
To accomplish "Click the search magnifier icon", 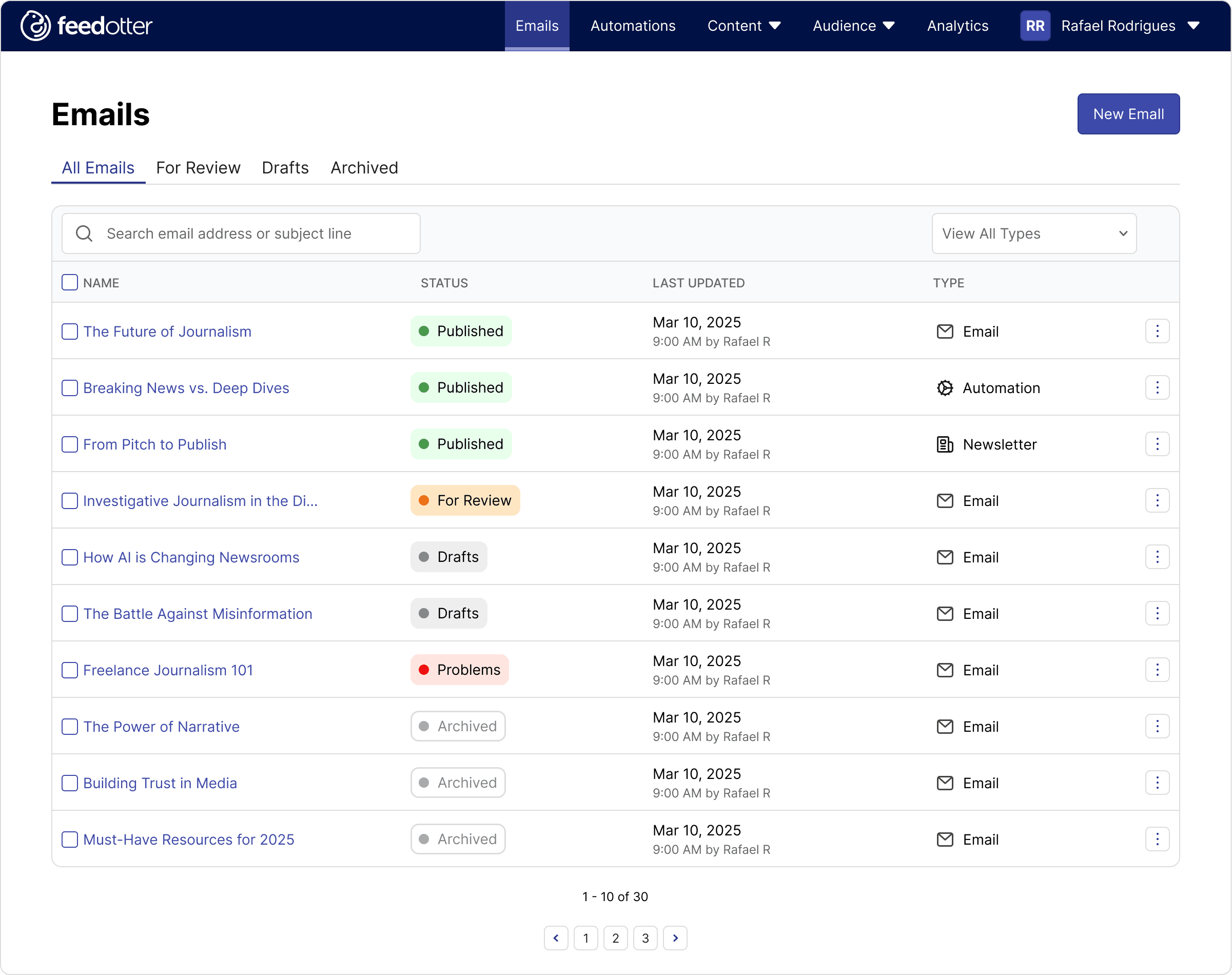I will (84, 233).
